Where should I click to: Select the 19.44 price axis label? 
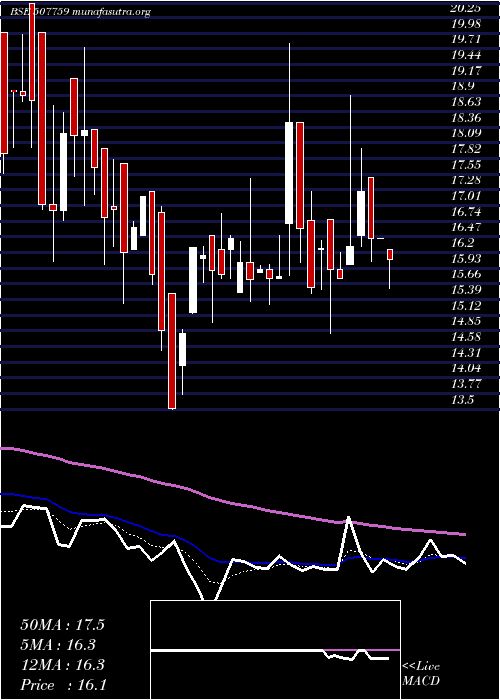click(x=465, y=54)
